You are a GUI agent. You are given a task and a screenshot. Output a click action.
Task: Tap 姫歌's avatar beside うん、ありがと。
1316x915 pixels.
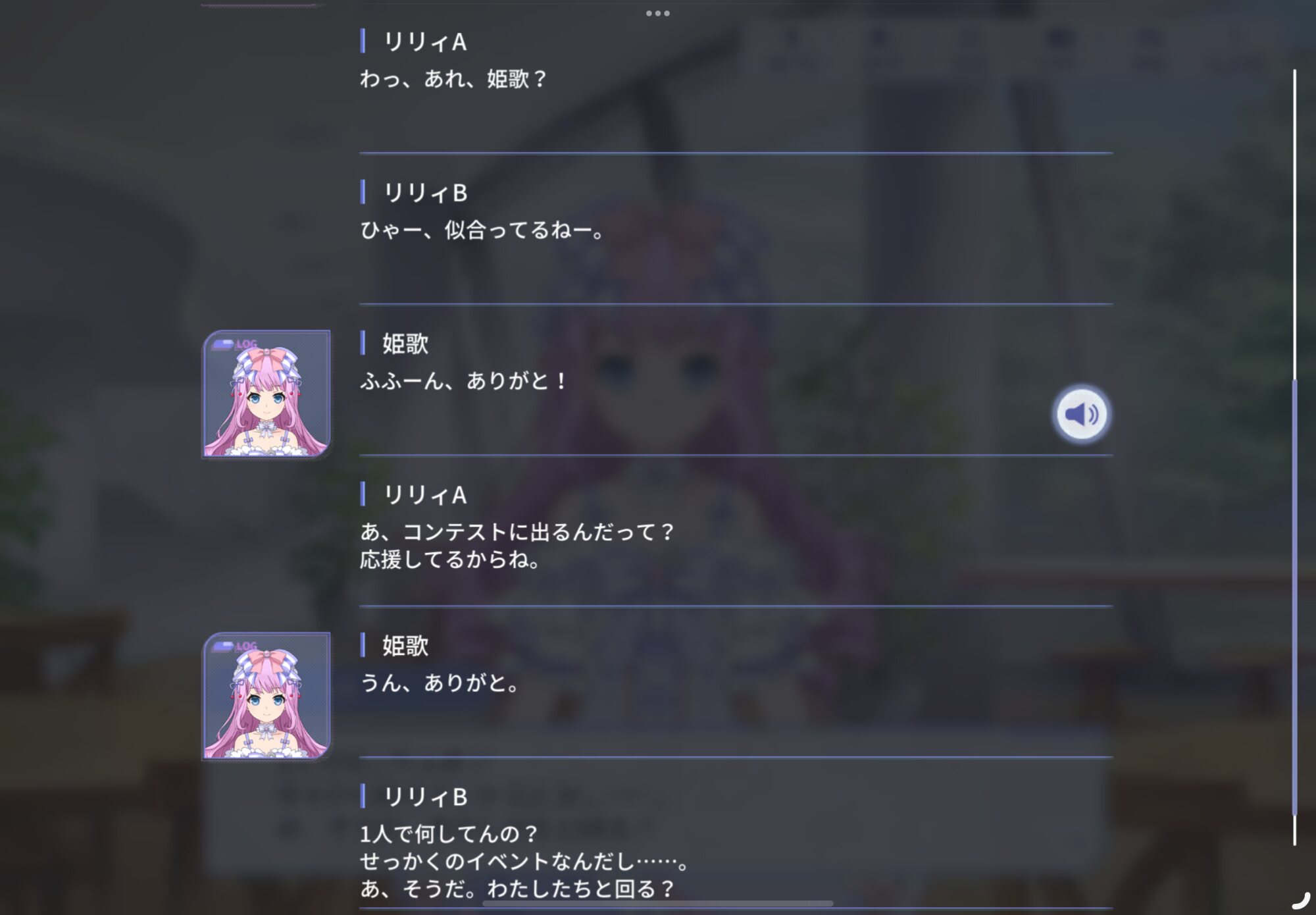(266, 696)
